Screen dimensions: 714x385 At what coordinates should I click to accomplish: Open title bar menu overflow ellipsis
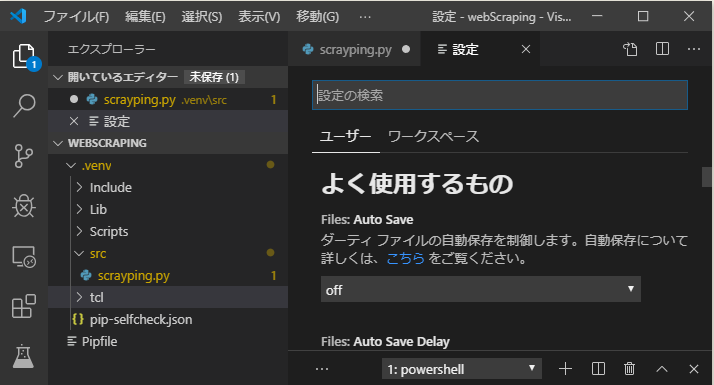point(365,17)
